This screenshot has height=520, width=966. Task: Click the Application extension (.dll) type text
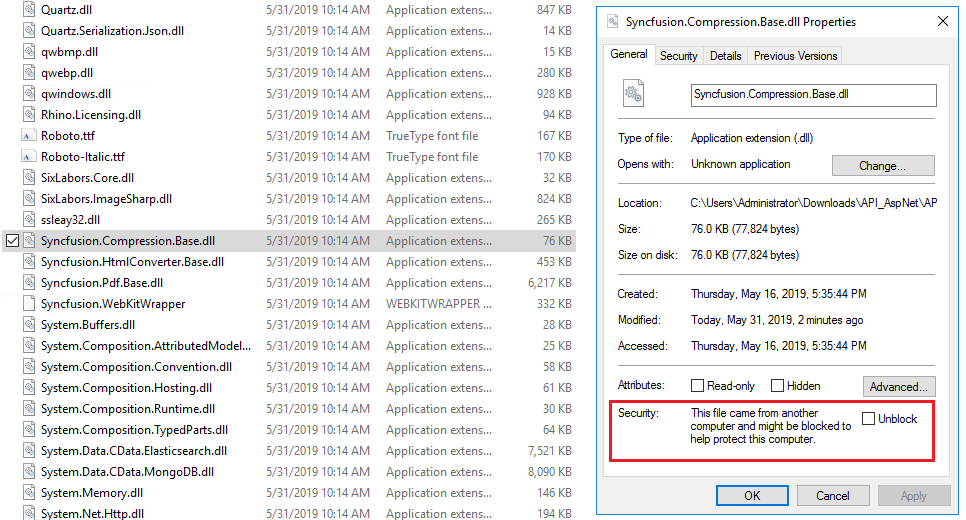(752, 138)
